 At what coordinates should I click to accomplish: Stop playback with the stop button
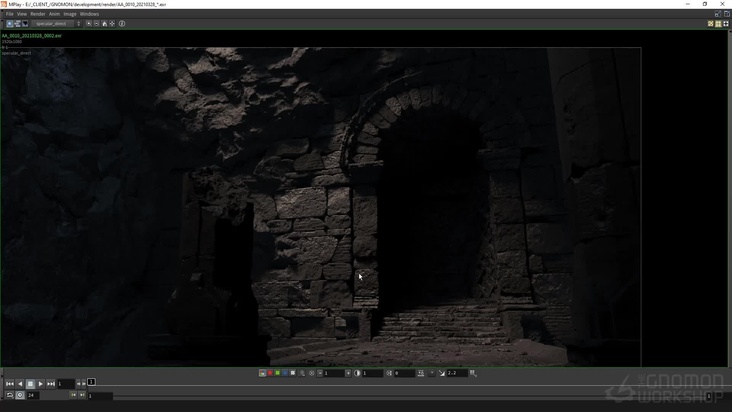click(30, 384)
